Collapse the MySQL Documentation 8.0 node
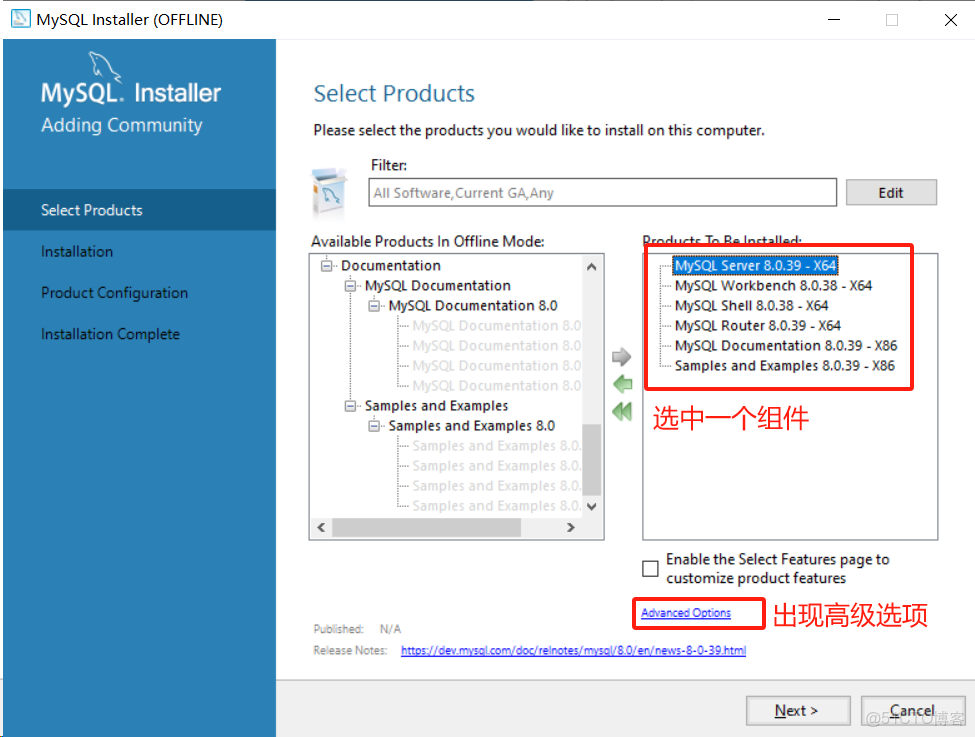Screen dimensions: 975x737 374,305
